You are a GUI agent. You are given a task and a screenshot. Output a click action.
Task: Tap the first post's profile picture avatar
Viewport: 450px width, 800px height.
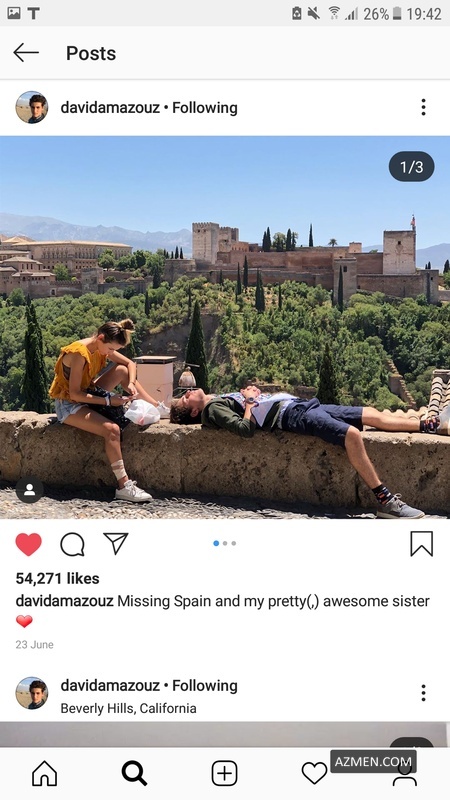32,107
